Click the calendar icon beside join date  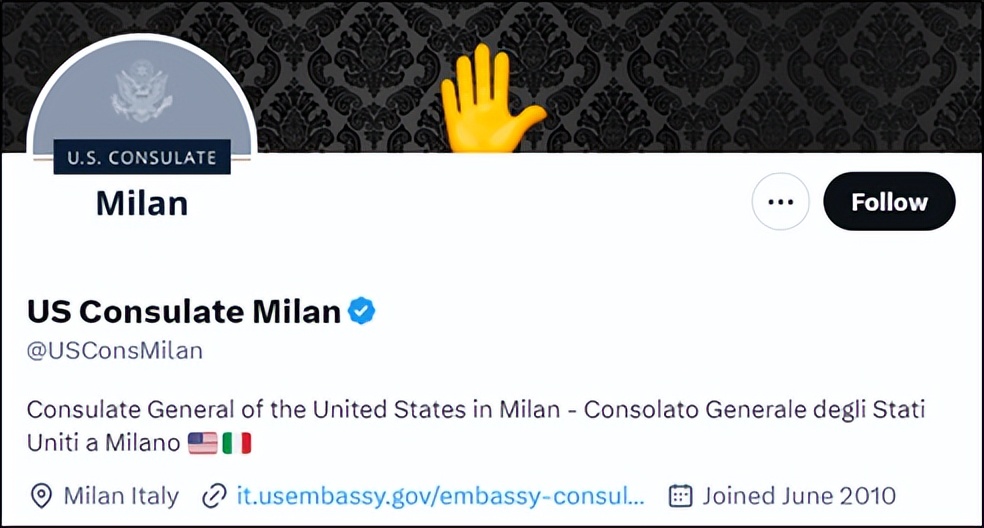(681, 495)
